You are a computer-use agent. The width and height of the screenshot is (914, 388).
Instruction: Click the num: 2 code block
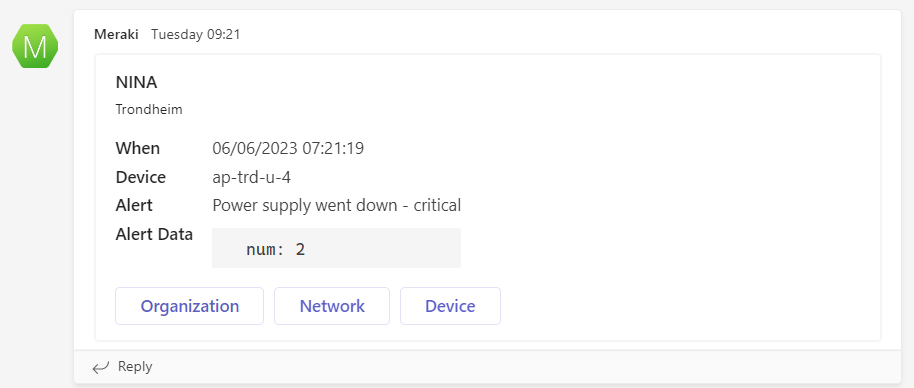(x=336, y=248)
